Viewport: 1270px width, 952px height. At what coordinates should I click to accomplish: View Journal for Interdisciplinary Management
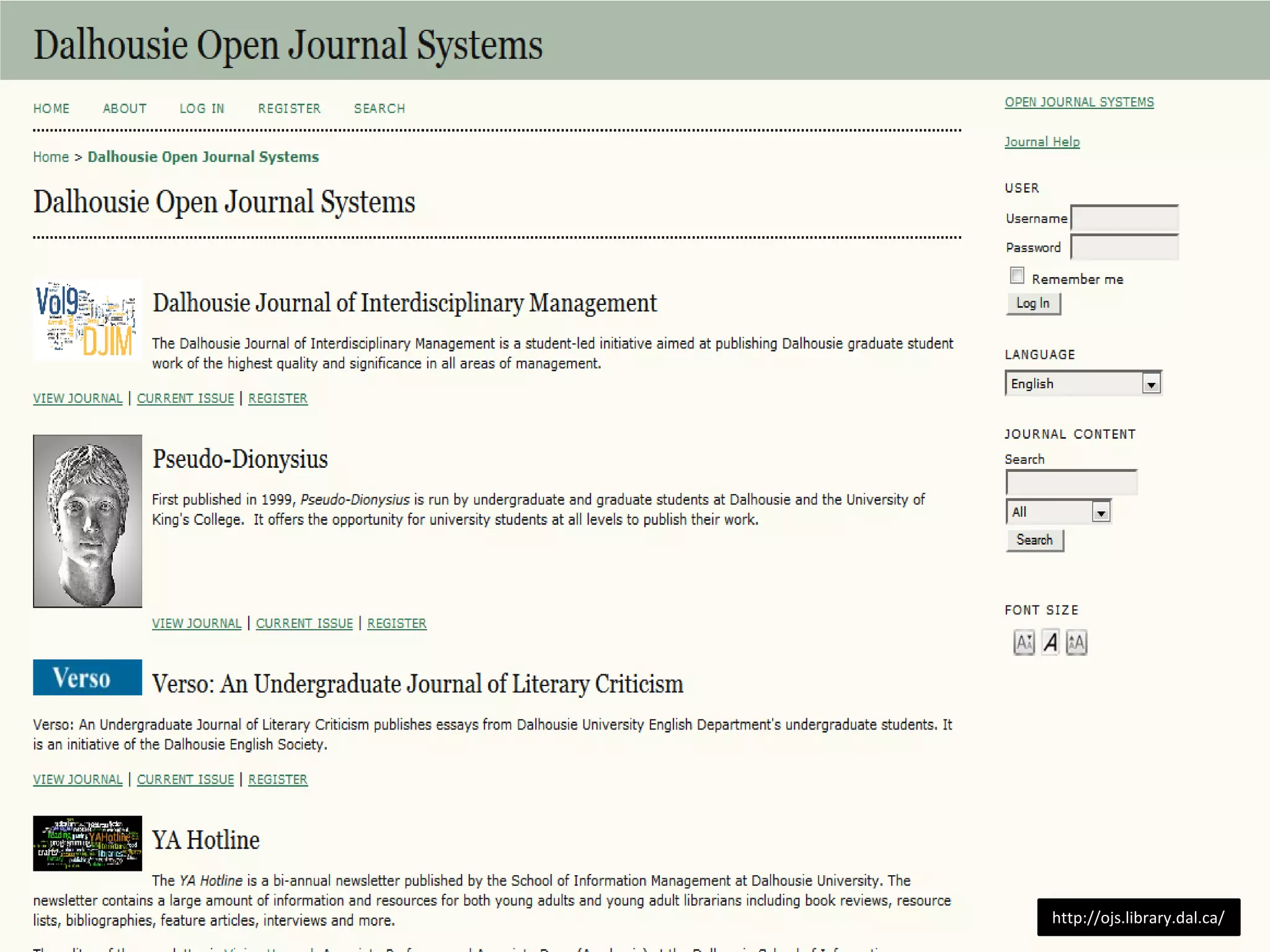click(x=78, y=399)
